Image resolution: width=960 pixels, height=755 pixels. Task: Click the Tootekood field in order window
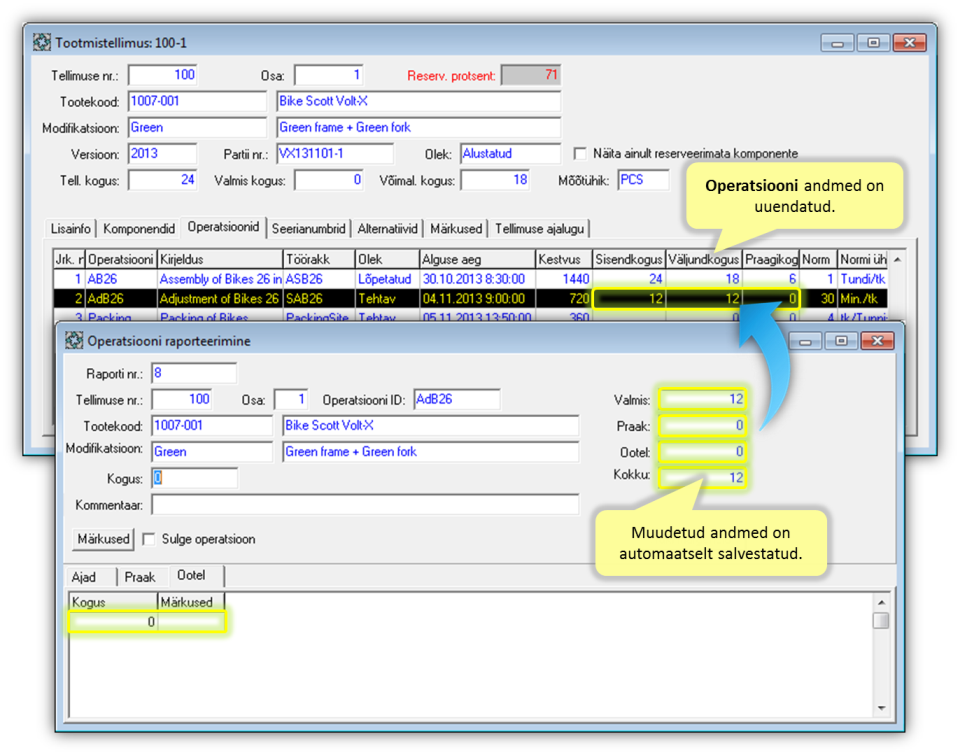(197, 102)
